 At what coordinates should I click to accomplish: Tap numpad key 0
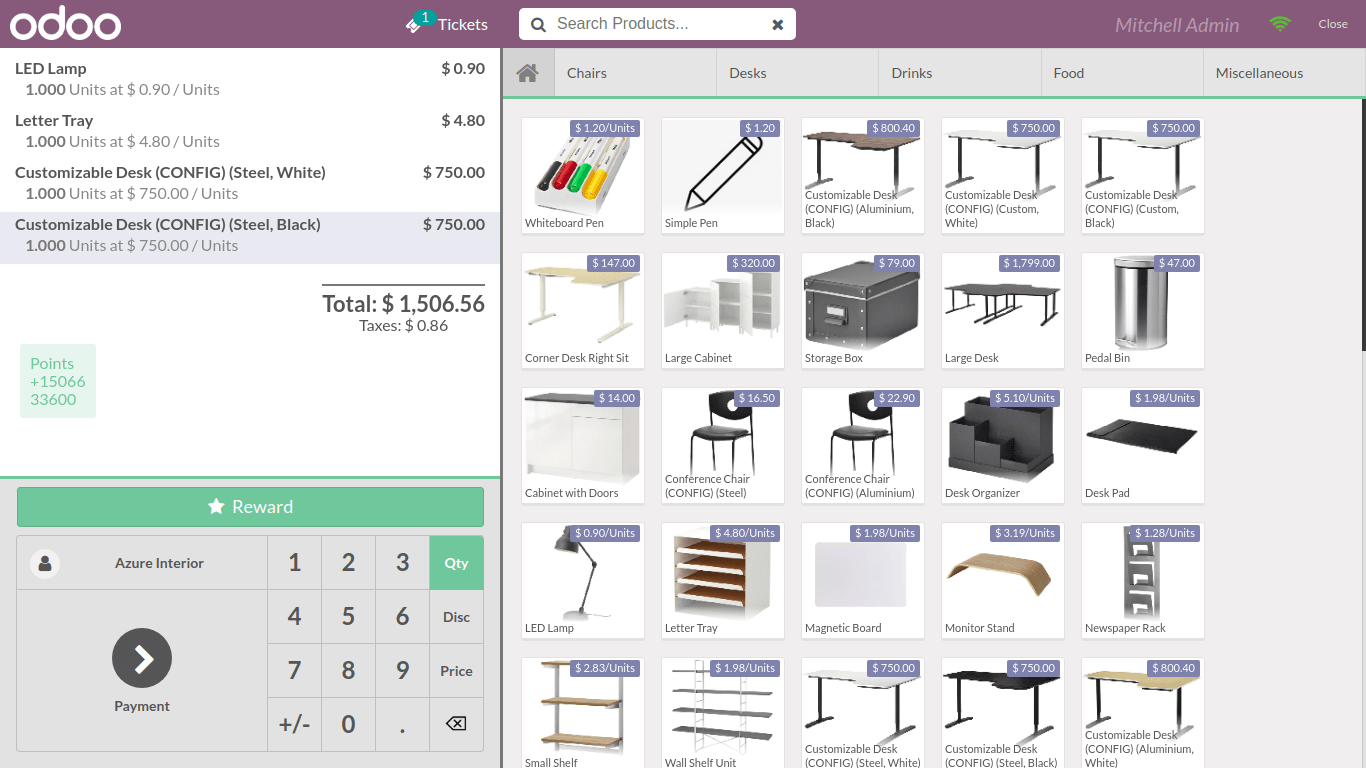[348, 724]
